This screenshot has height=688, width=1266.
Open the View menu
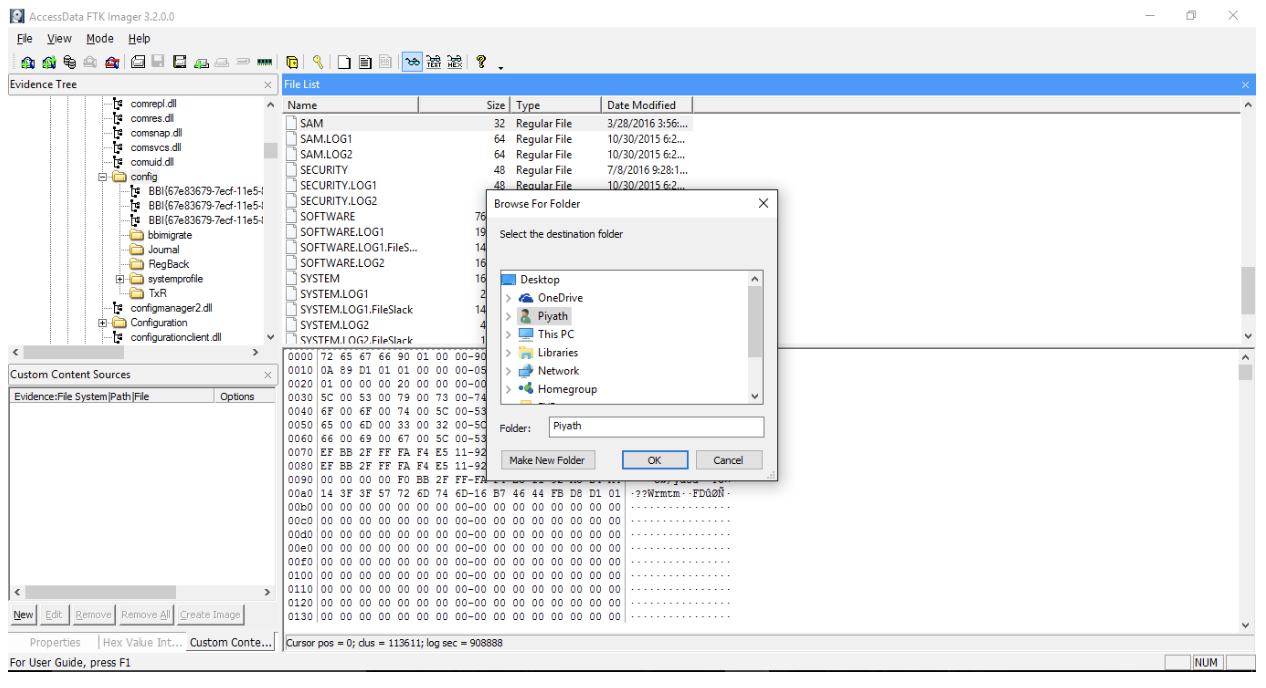(x=59, y=39)
